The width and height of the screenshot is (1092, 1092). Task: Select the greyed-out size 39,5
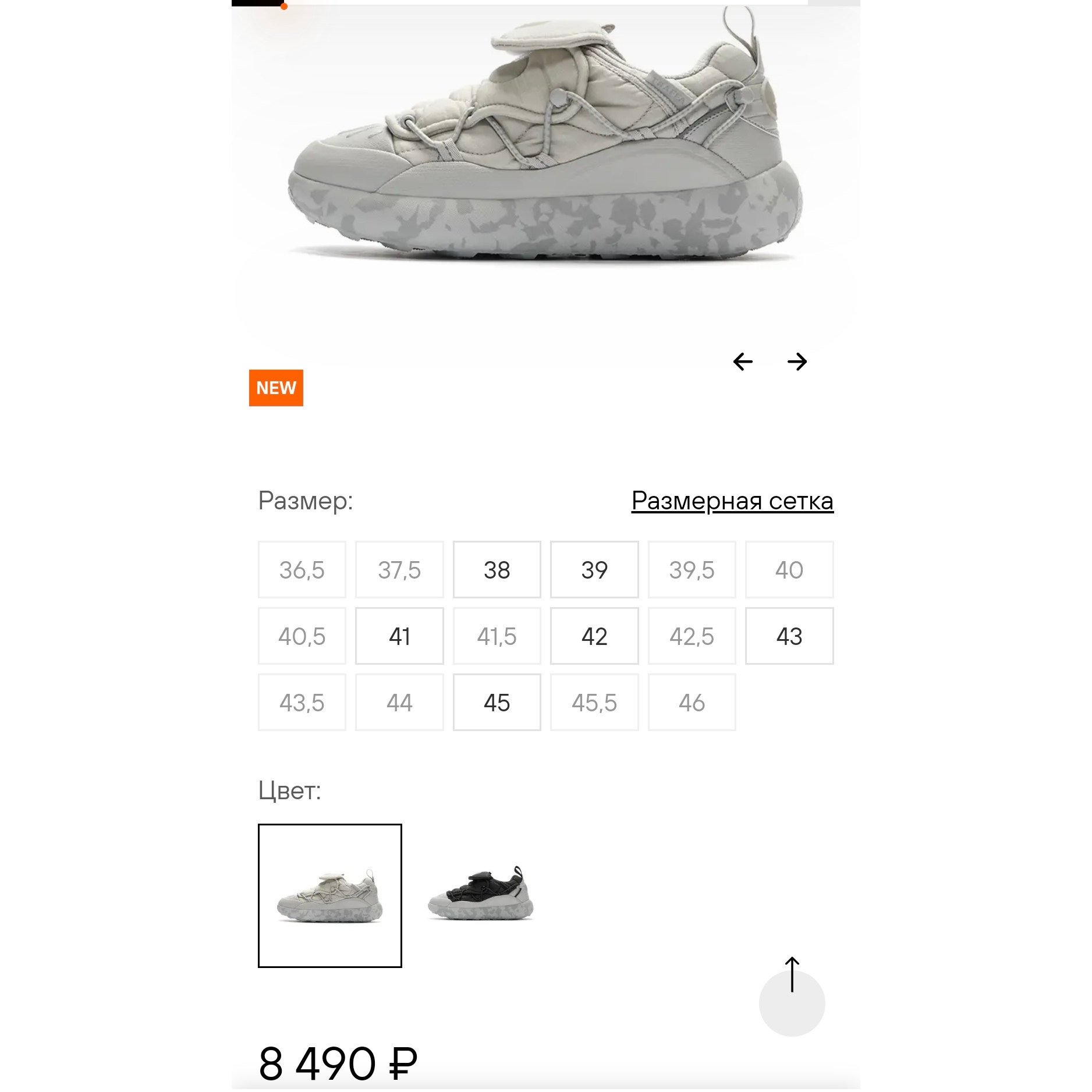[692, 570]
